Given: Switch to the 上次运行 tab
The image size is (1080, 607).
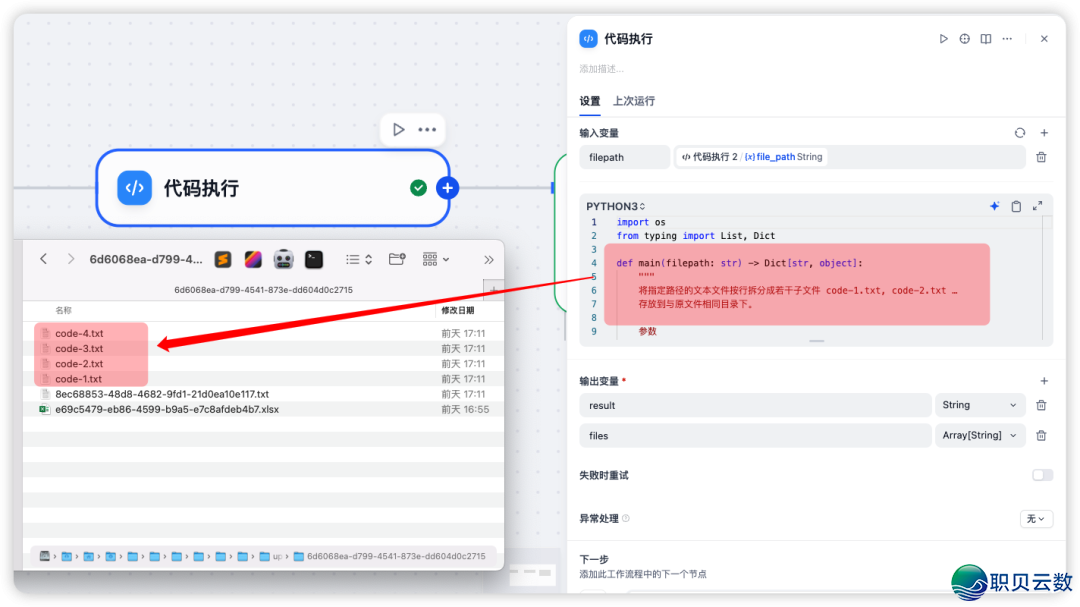Looking at the screenshot, I should [x=634, y=101].
